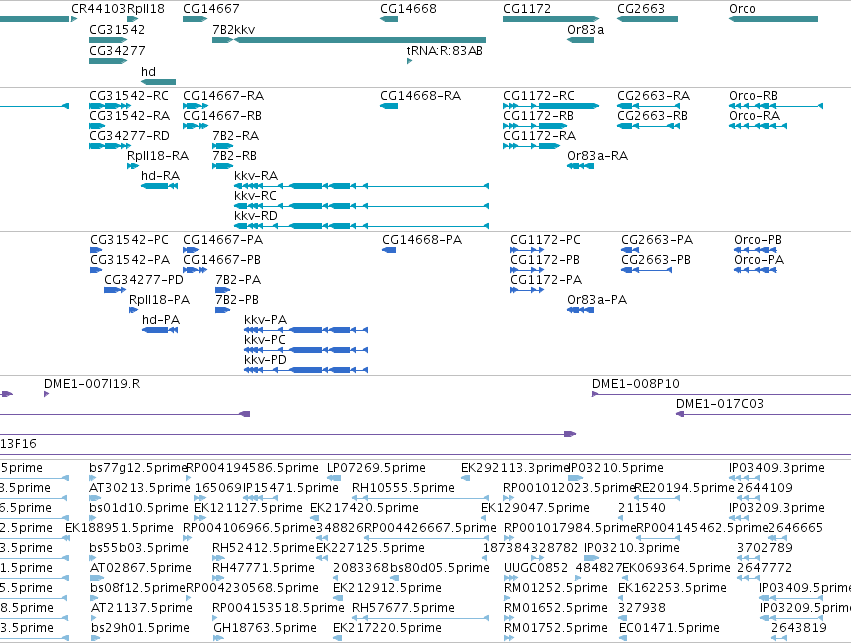The image size is (851, 643).
Task: Select the long kkv gene bar
Action: (360, 40)
